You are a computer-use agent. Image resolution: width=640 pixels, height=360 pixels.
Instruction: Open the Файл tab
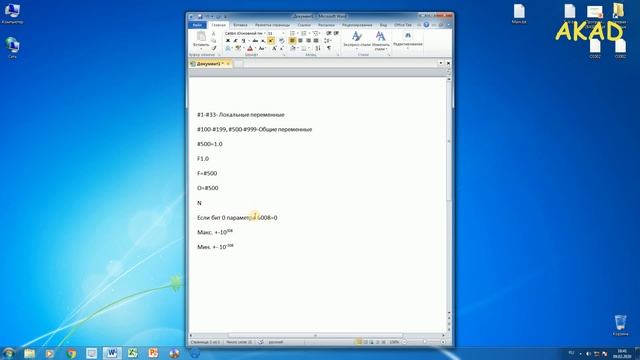(198, 25)
